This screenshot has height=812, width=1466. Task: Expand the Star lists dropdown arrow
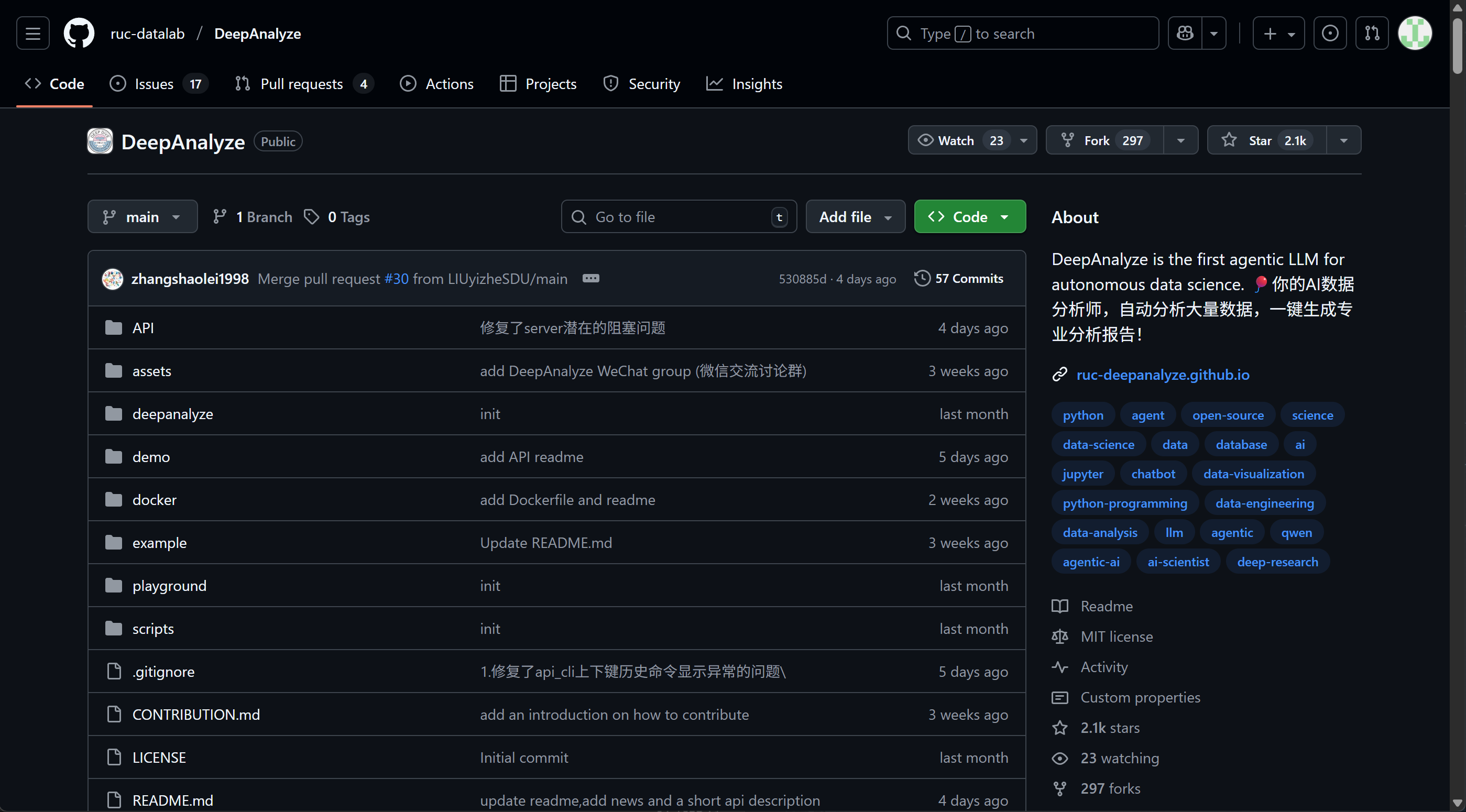[x=1343, y=140]
